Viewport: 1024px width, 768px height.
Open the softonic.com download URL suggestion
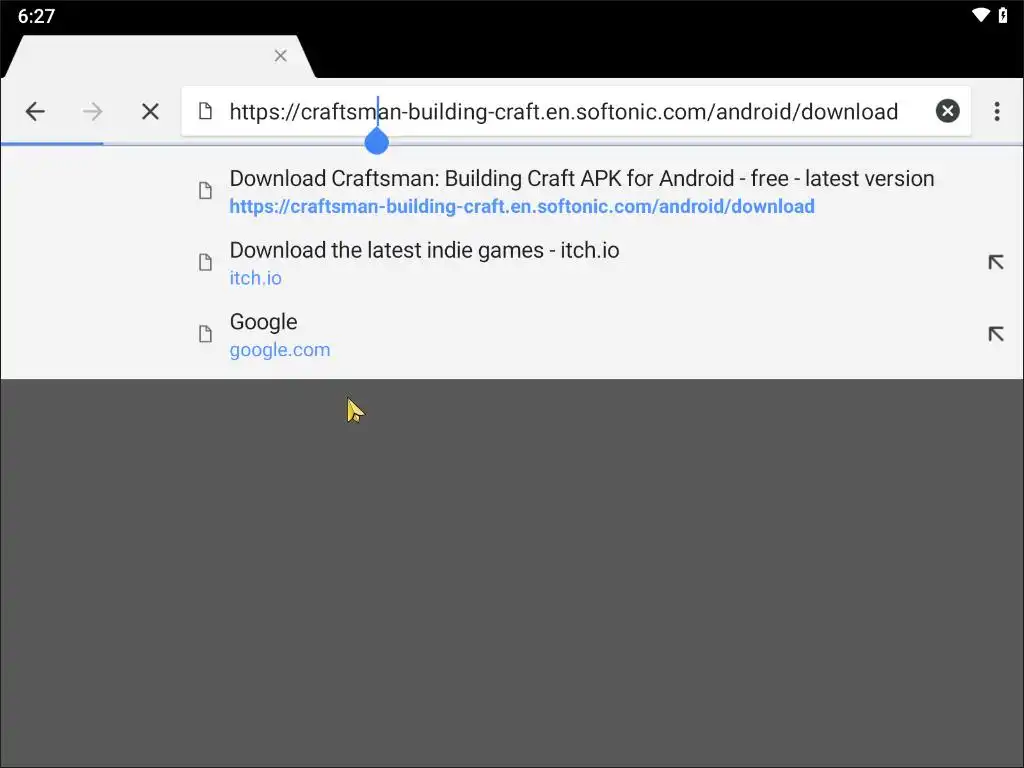pos(522,206)
